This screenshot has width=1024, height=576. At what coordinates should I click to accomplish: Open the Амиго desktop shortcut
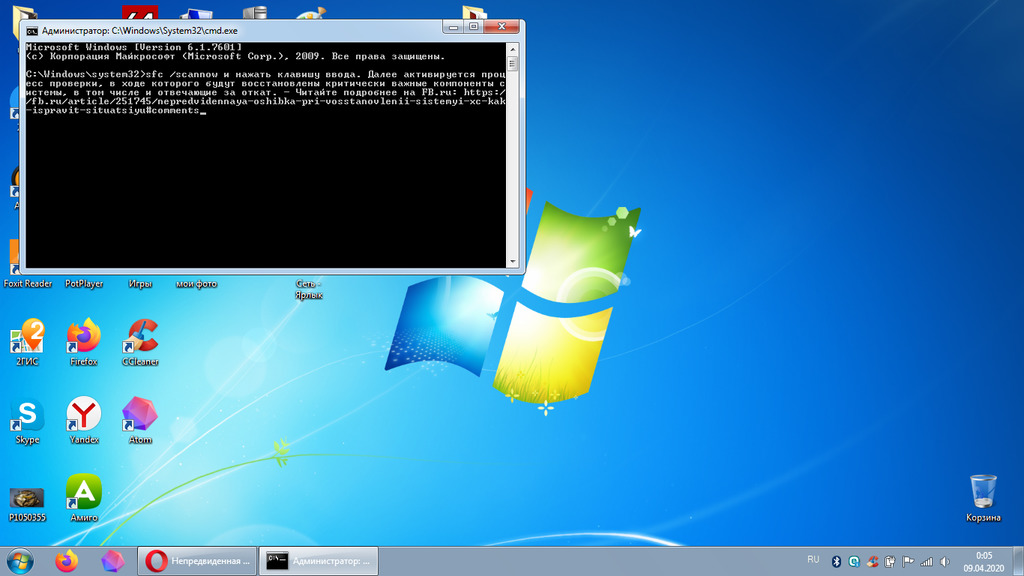coord(84,498)
